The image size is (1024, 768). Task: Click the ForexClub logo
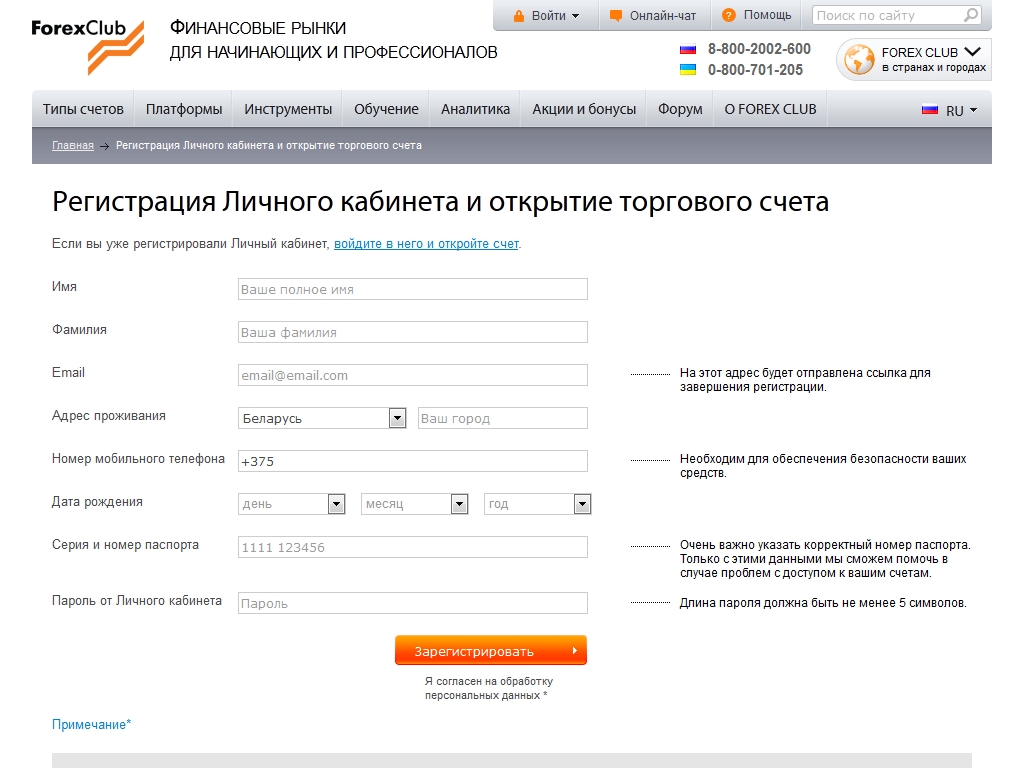pyautogui.click(x=88, y=45)
